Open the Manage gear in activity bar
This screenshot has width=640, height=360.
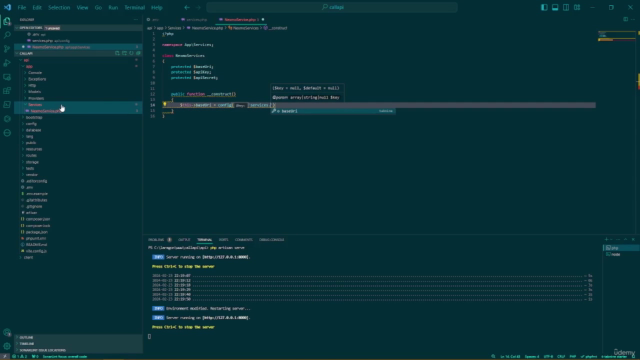pos(7,346)
